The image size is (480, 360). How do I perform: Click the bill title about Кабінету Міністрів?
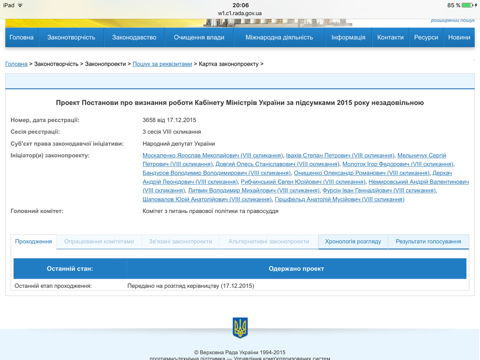pos(240,103)
